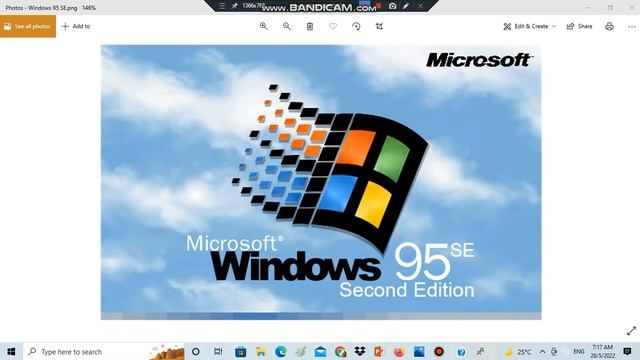Close the Bandicam recording bar

420,6
